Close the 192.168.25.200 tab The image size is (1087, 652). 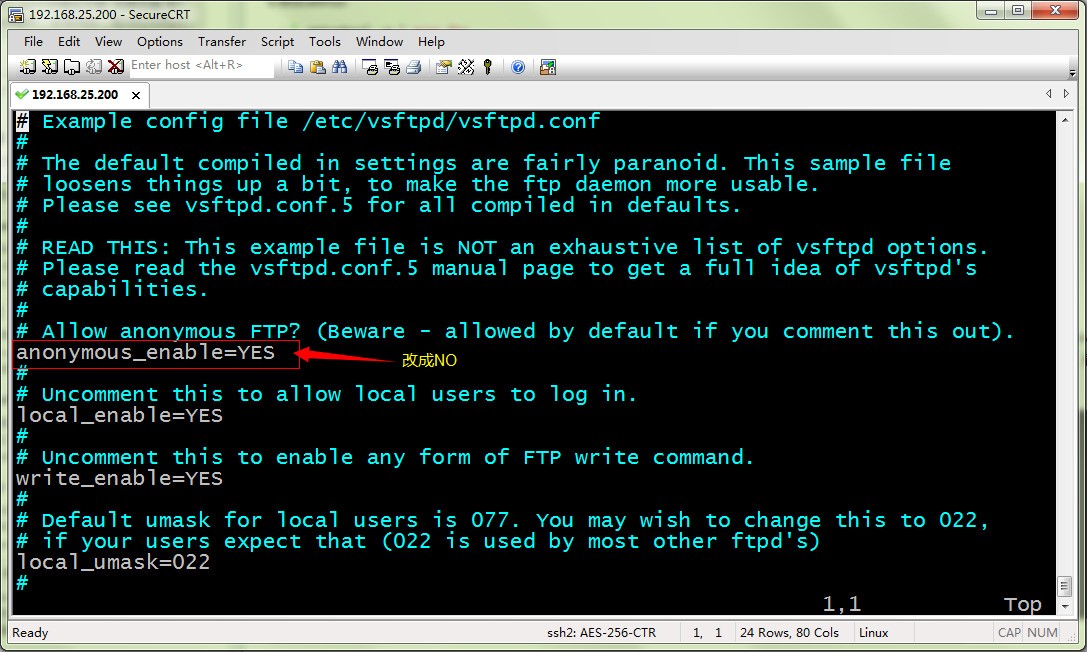click(x=136, y=95)
